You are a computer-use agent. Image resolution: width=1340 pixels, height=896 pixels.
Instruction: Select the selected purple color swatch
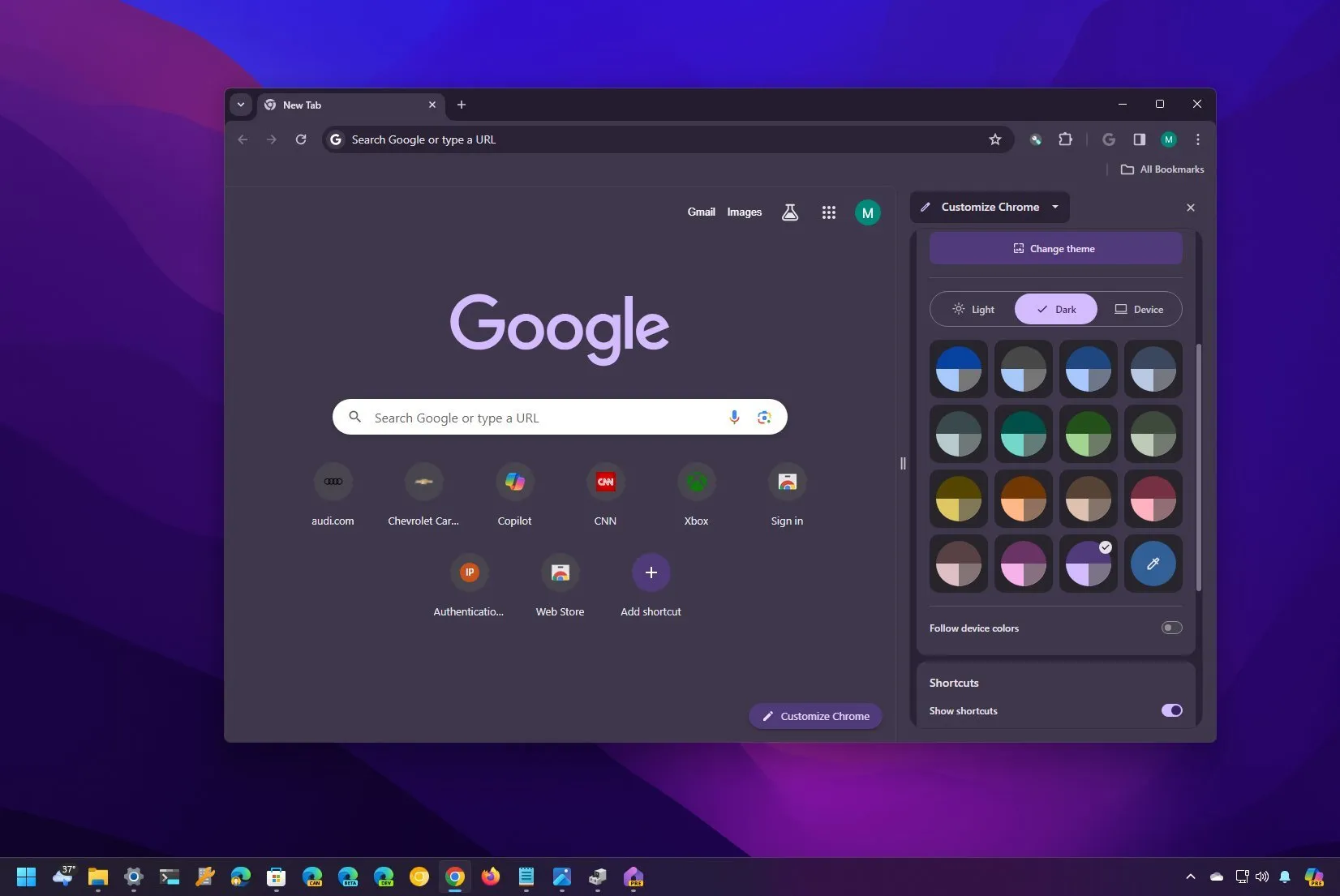(1089, 564)
